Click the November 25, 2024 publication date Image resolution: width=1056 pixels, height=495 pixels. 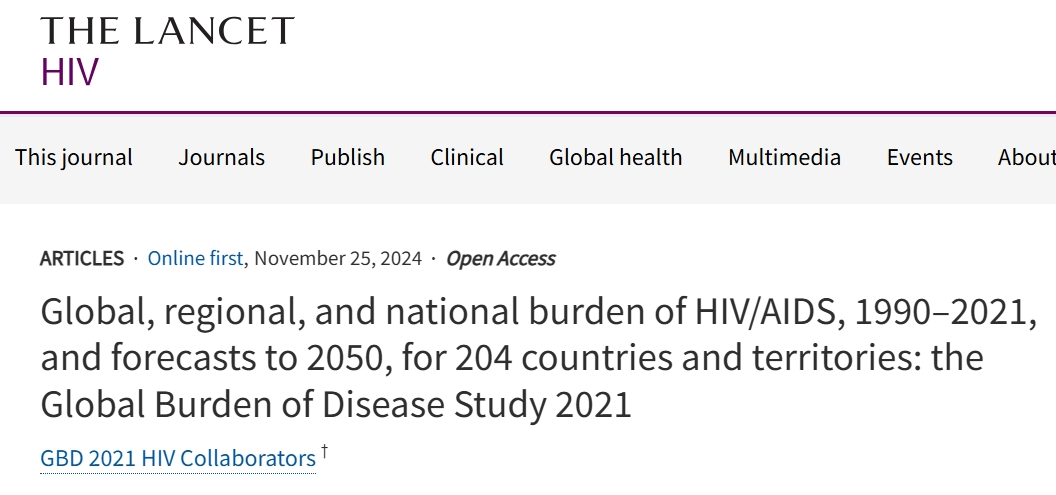[340, 258]
